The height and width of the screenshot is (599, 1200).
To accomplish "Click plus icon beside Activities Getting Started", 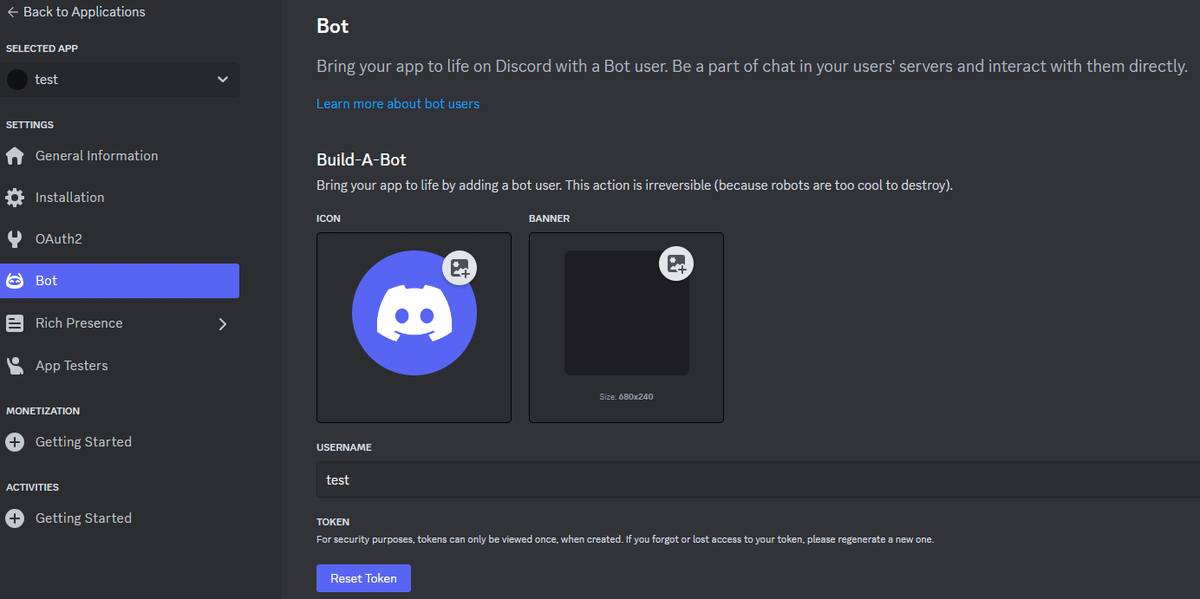I will point(15,519).
